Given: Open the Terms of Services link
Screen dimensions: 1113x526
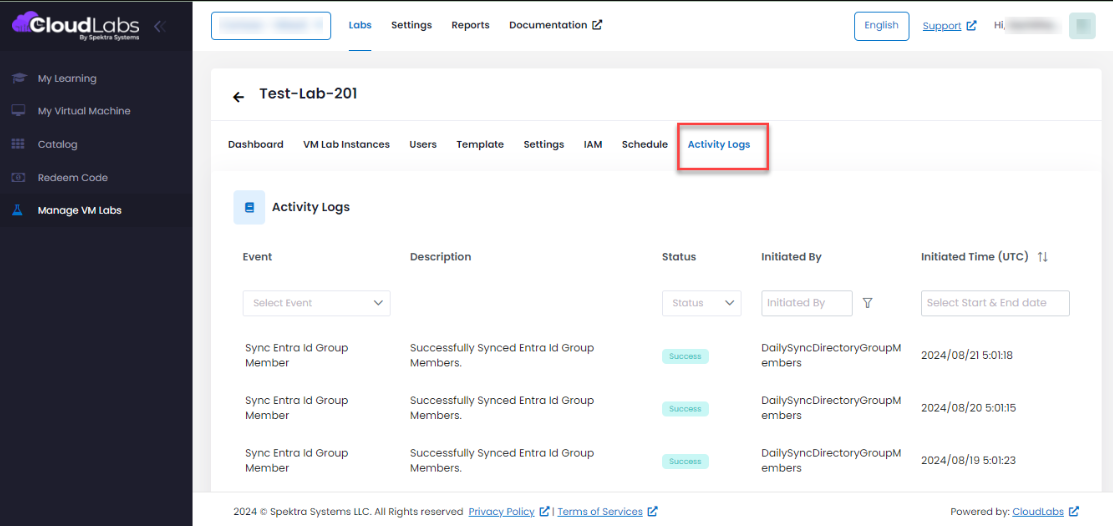Looking at the screenshot, I should click(601, 511).
